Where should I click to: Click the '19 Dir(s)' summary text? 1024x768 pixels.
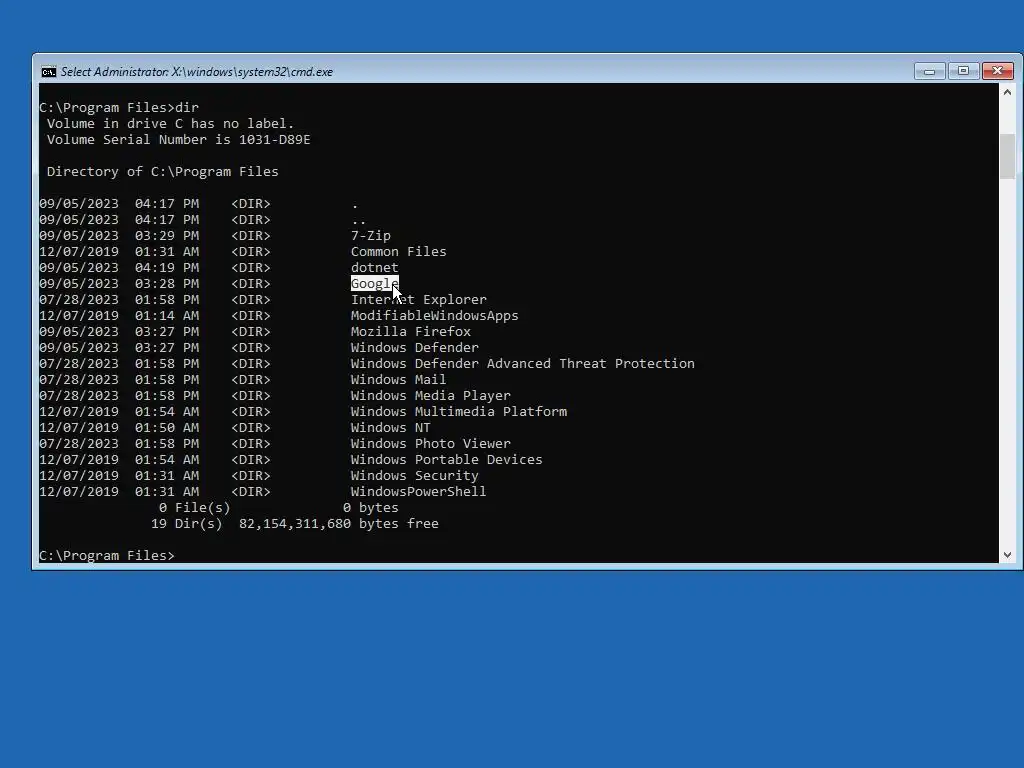187,524
